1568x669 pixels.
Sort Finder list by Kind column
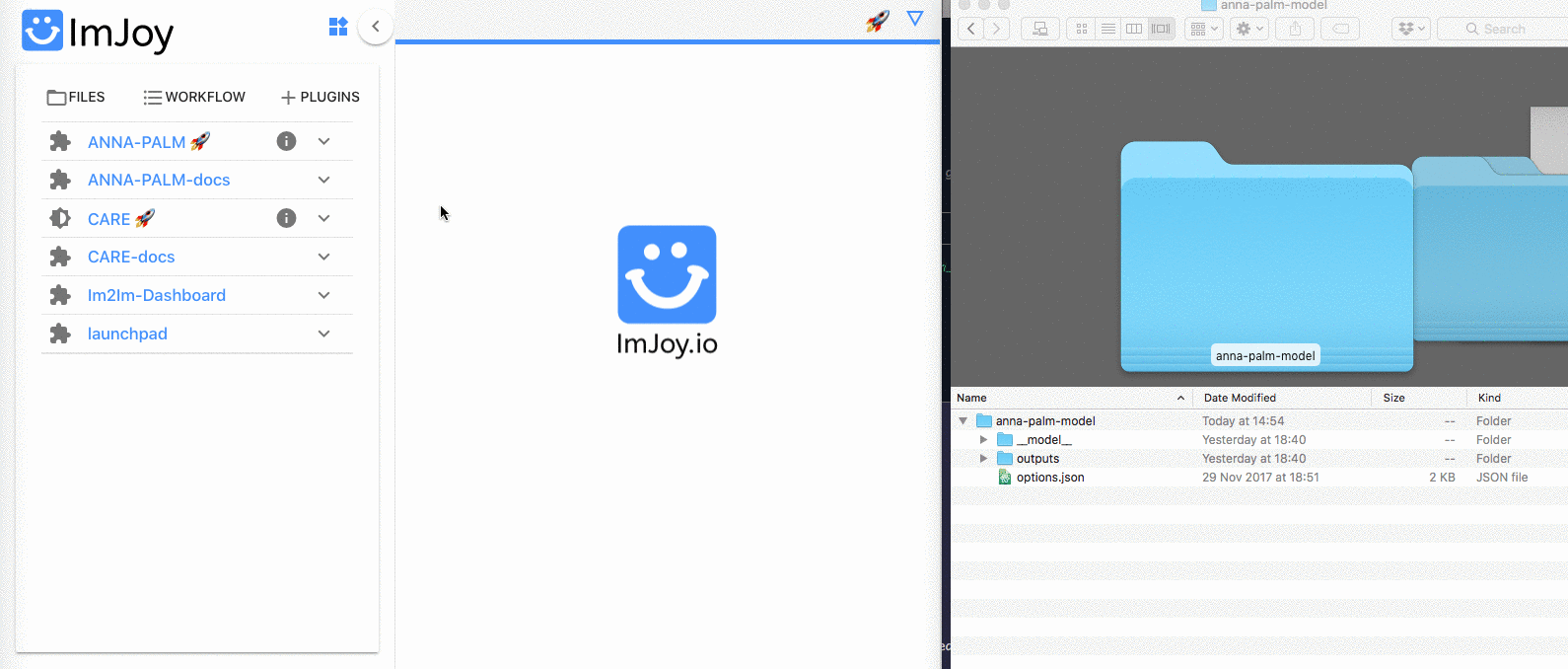tap(1517, 398)
